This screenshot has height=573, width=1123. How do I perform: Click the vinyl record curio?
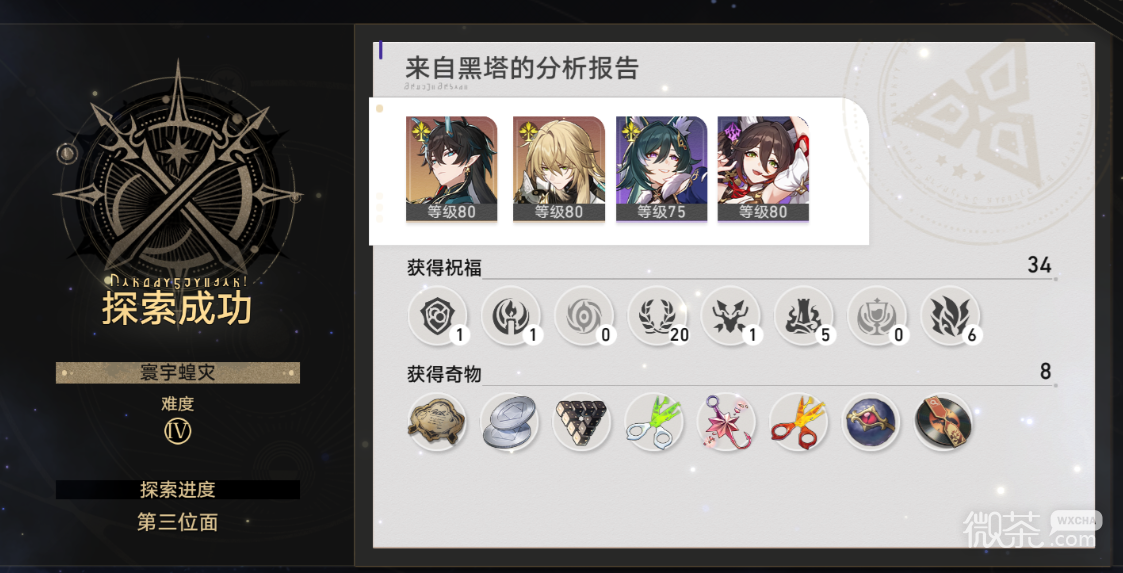pyautogui.click(x=943, y=422)
